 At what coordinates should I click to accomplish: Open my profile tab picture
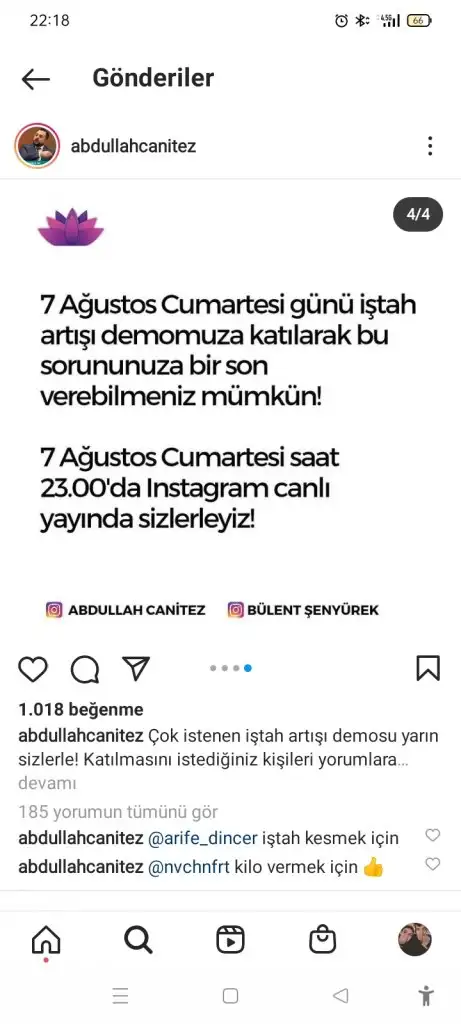click(415, 940)
